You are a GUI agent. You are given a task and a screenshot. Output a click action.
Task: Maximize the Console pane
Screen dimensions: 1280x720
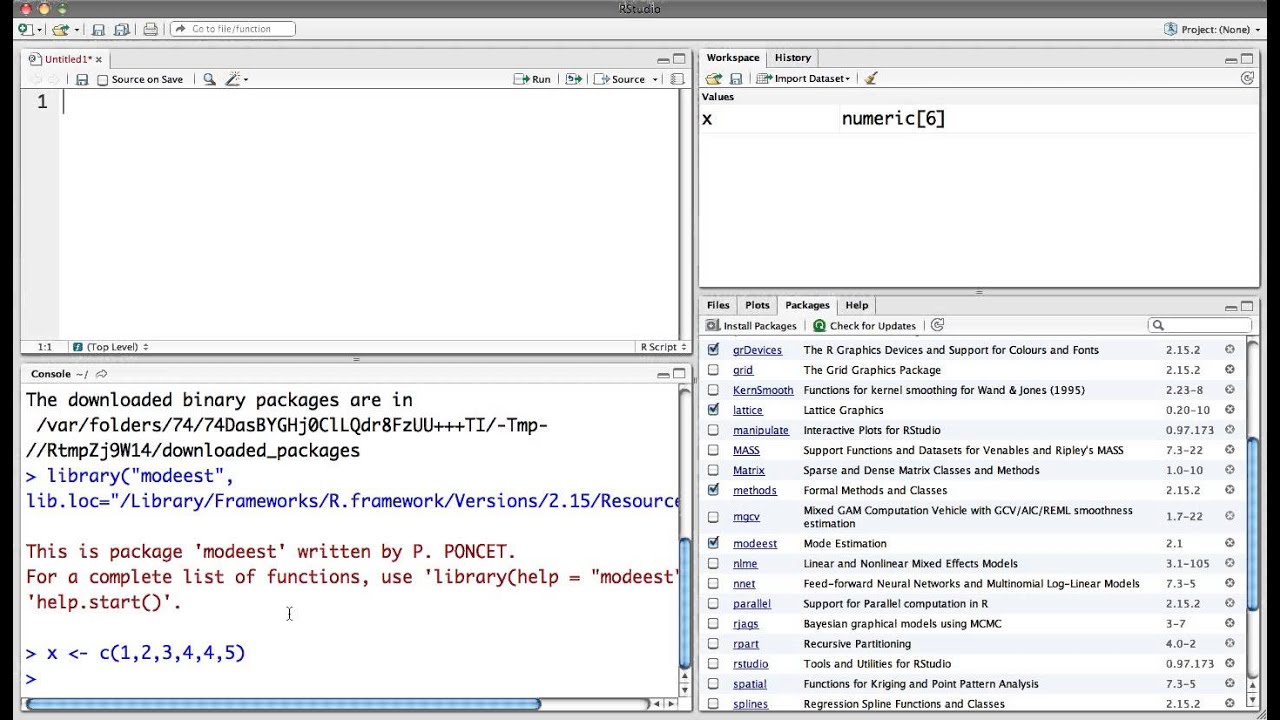[x=679, y=374]
